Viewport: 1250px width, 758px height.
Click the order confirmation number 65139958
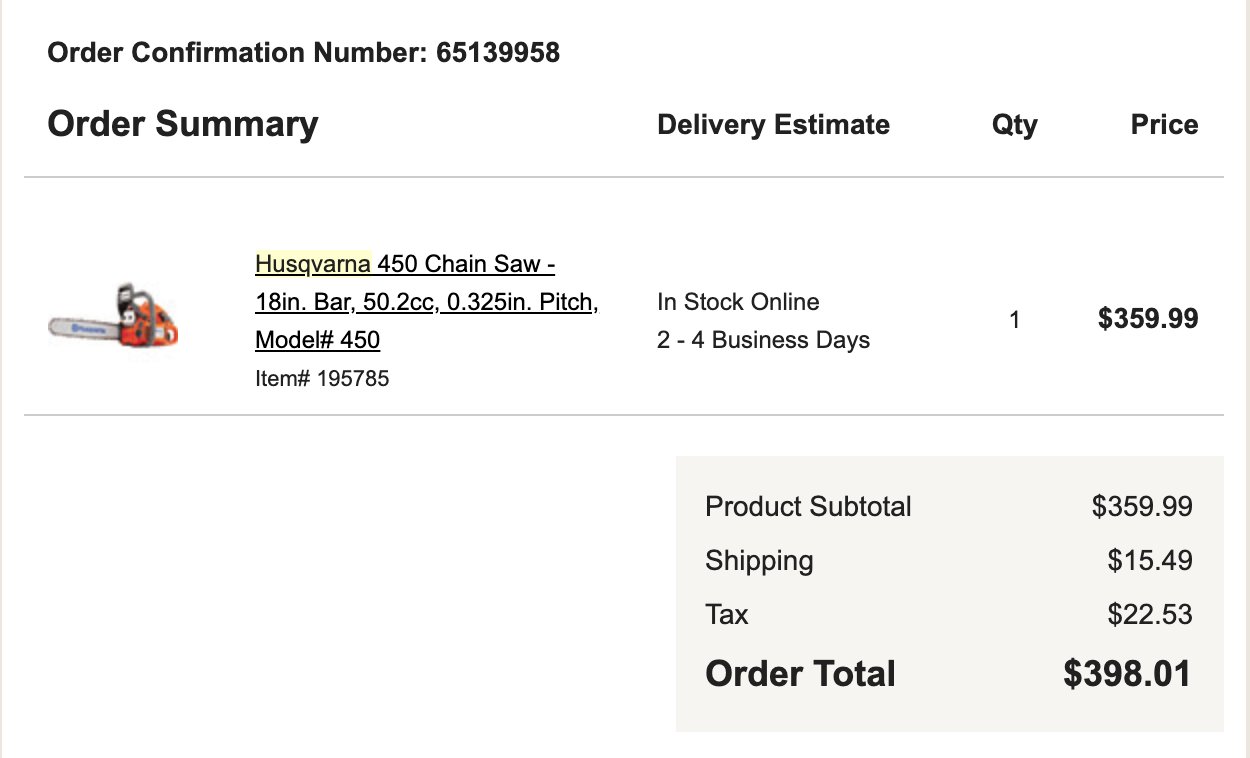(498, 52)
